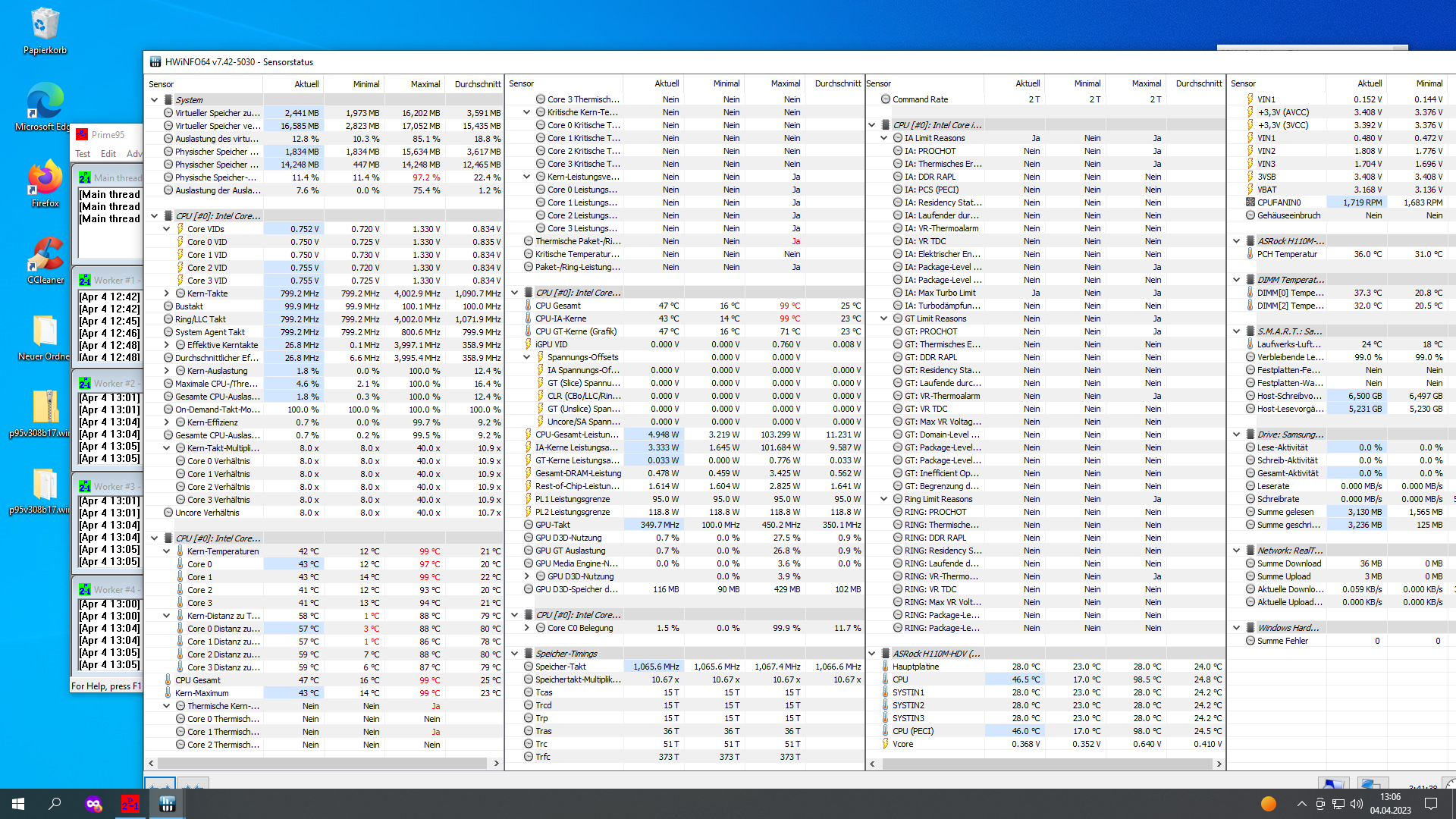This screenshot has height=819, width=1456.
Task: Collapse the System sensor group
Action: point(155,100)
